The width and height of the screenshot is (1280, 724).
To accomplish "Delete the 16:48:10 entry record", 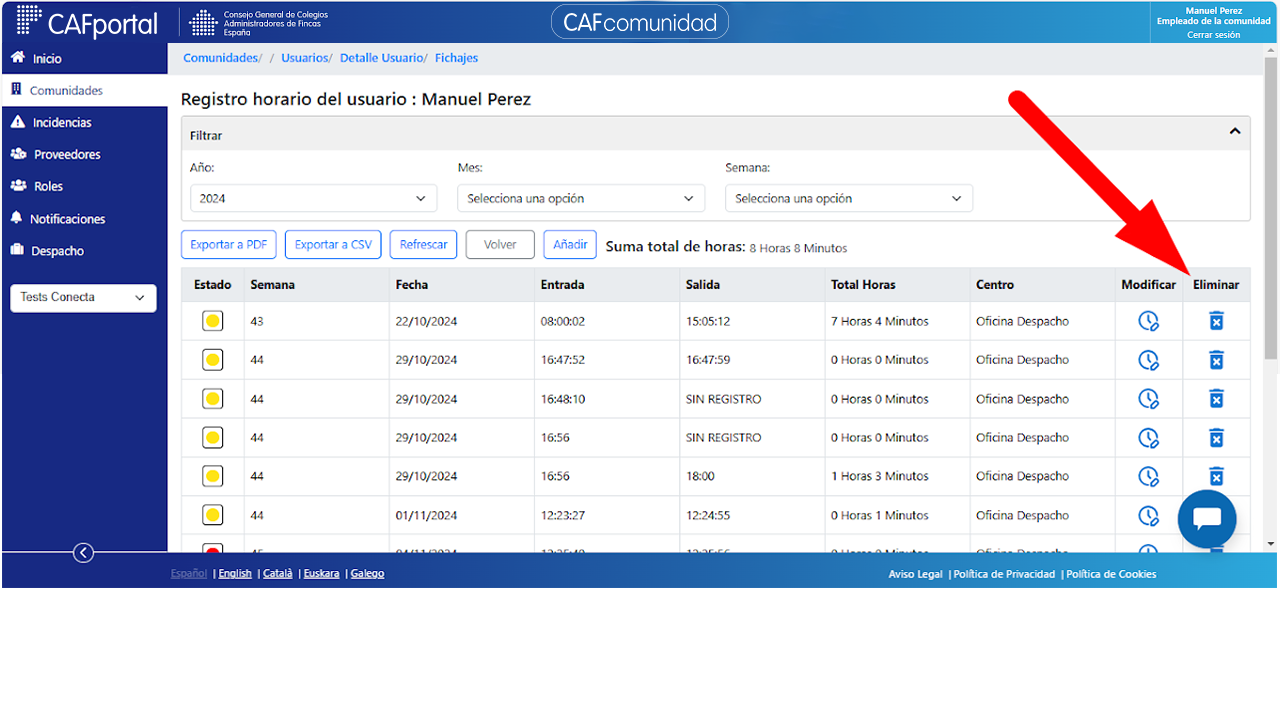I will point(1216,399).
